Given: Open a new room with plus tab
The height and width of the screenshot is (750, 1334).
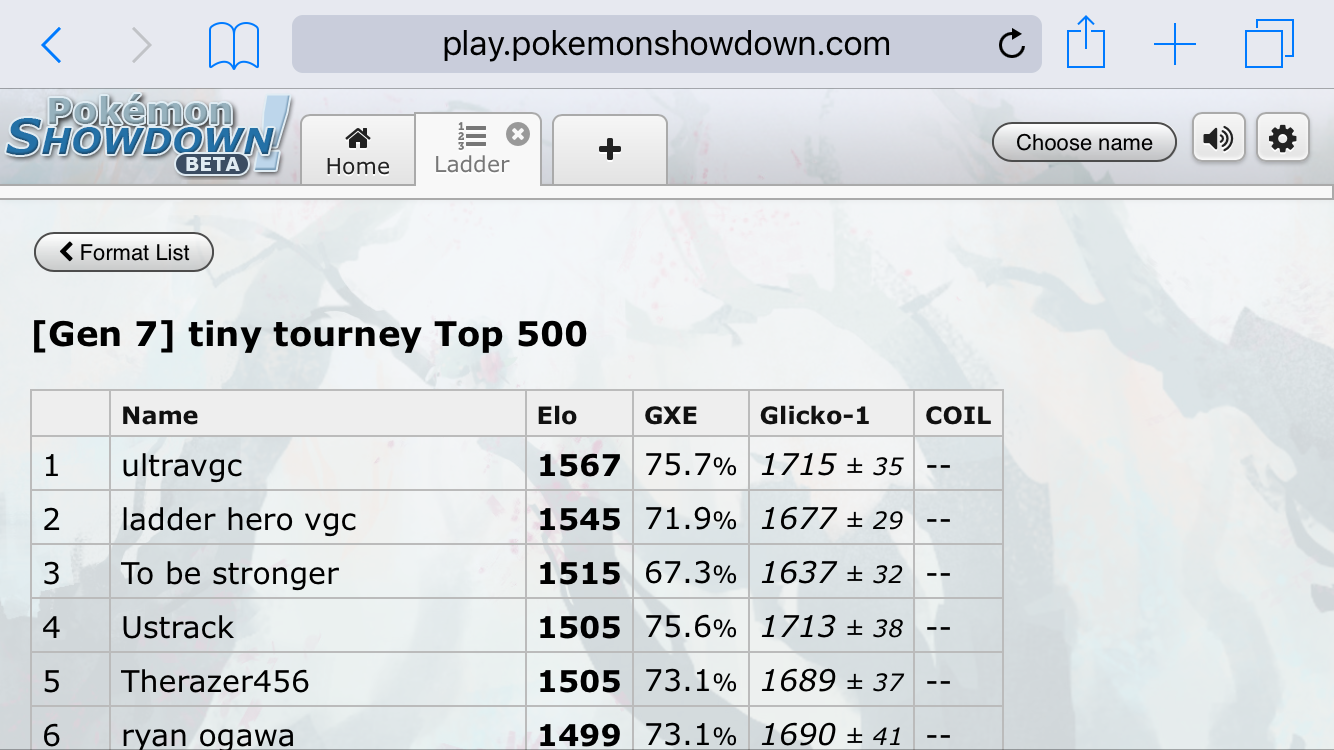Looking at the screenshot, I should point(609,150).
